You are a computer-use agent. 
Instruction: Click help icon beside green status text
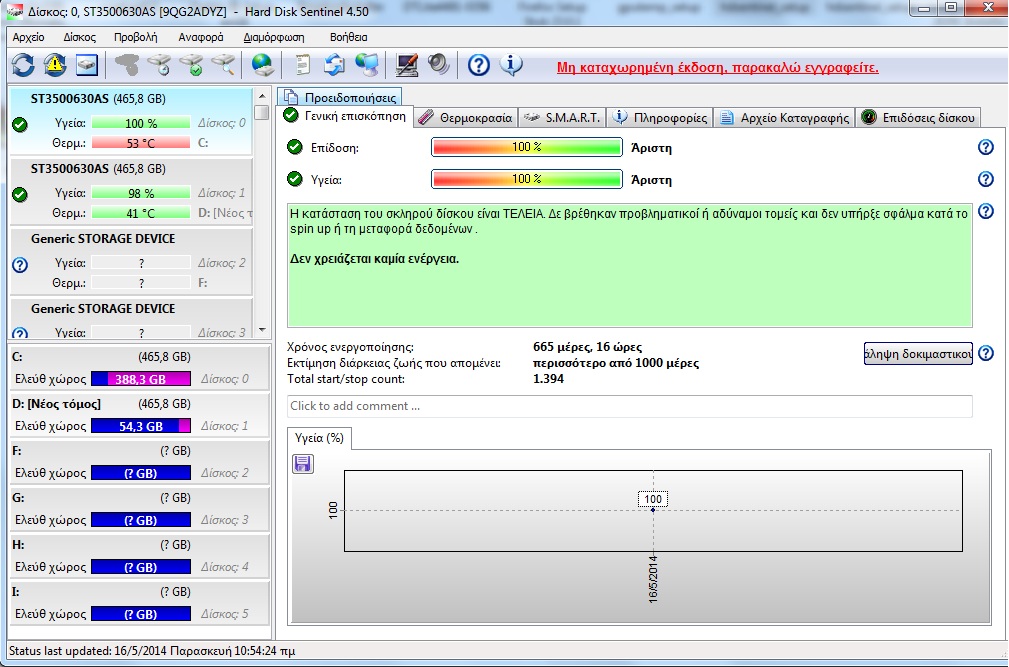click(986, 211)
